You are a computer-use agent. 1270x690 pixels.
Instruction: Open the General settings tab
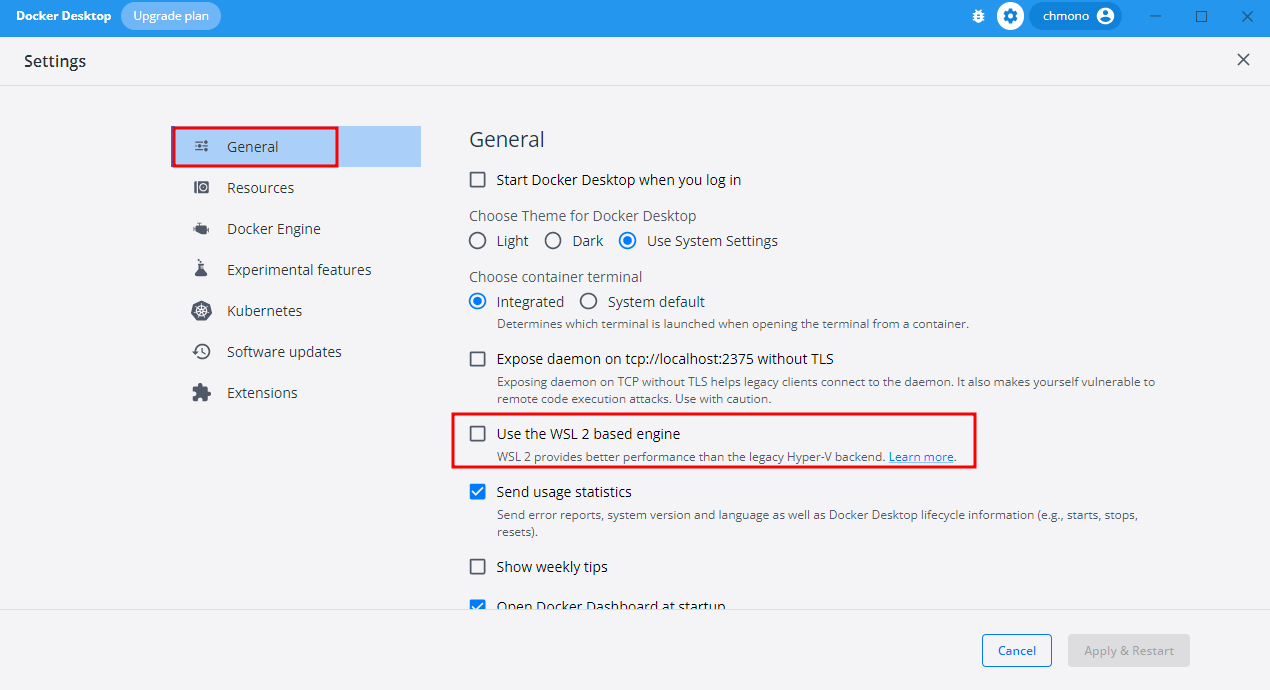point(296,146)
